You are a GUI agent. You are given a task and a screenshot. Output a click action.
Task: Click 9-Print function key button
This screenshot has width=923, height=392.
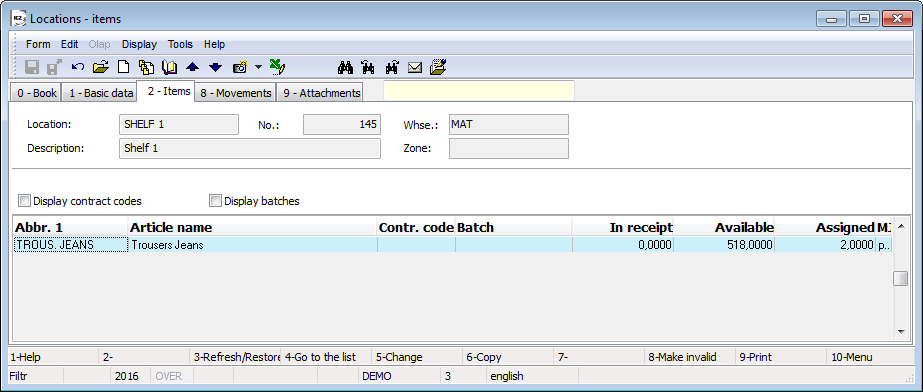782,357
